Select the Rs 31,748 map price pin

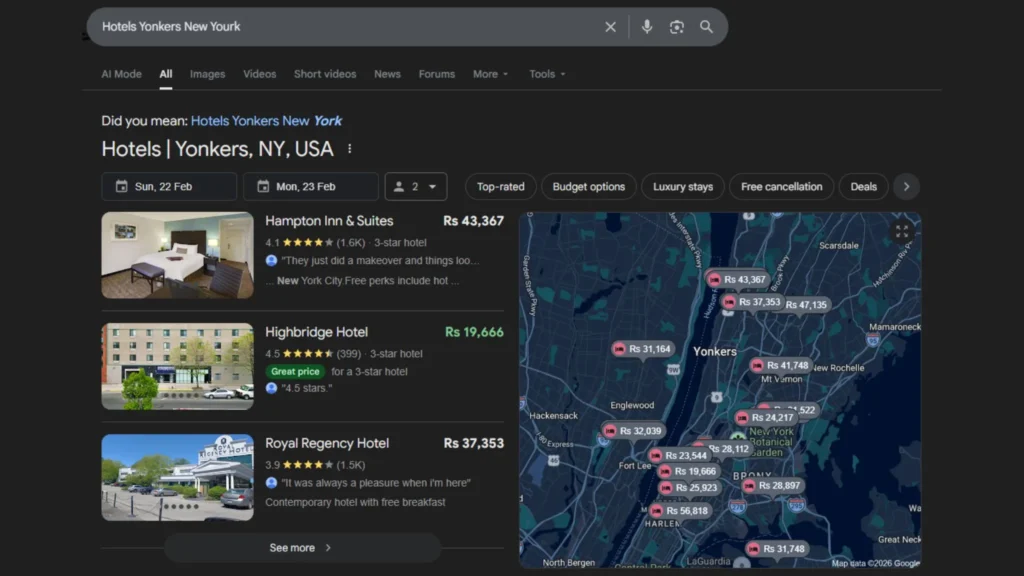click(x=776, y=549)
